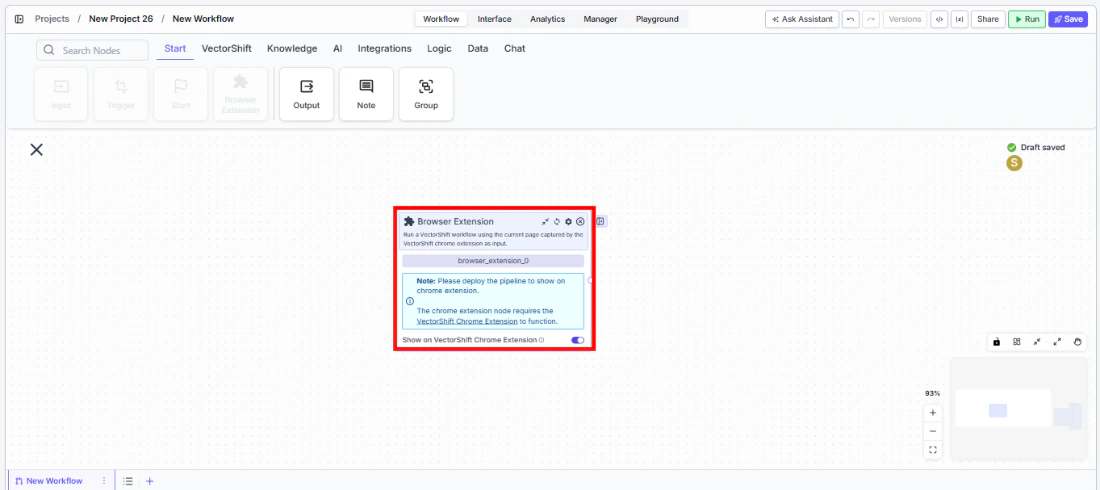
Task: Go to Projects breadcrumb
Action: [x=52, y=19]
